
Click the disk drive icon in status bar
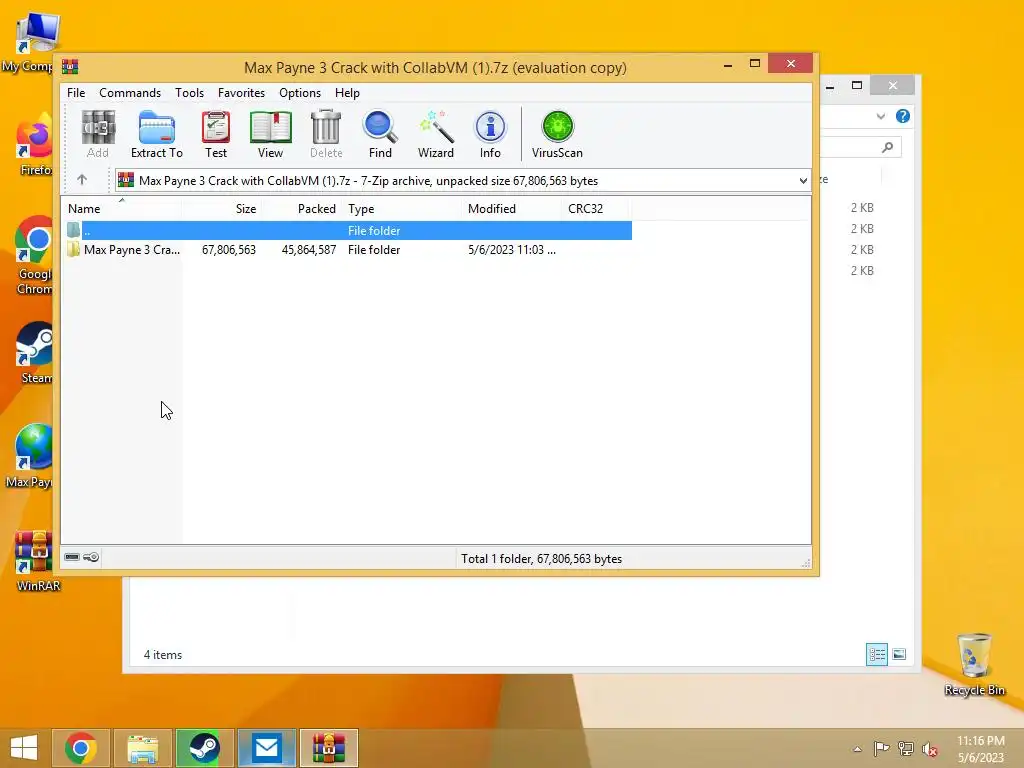pyautogui.click(x=72, y=557)
